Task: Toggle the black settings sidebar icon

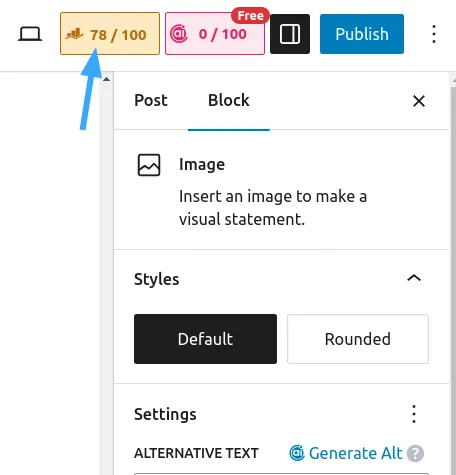Action: [x=290, y=34]
